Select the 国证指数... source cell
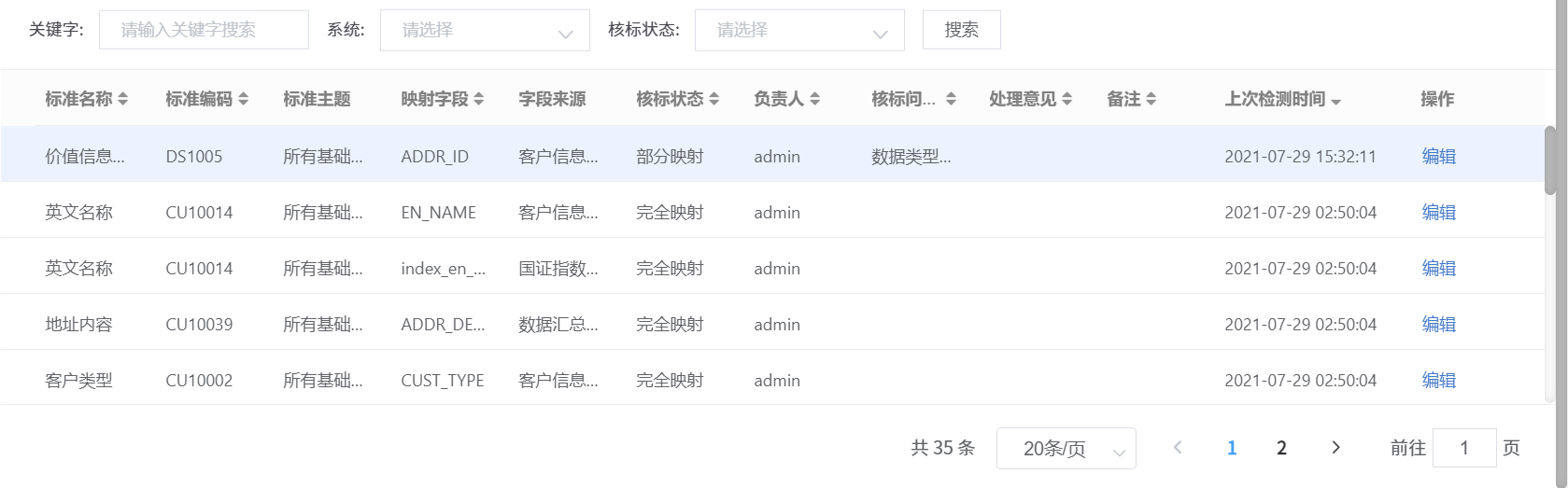 pos(558,269)
